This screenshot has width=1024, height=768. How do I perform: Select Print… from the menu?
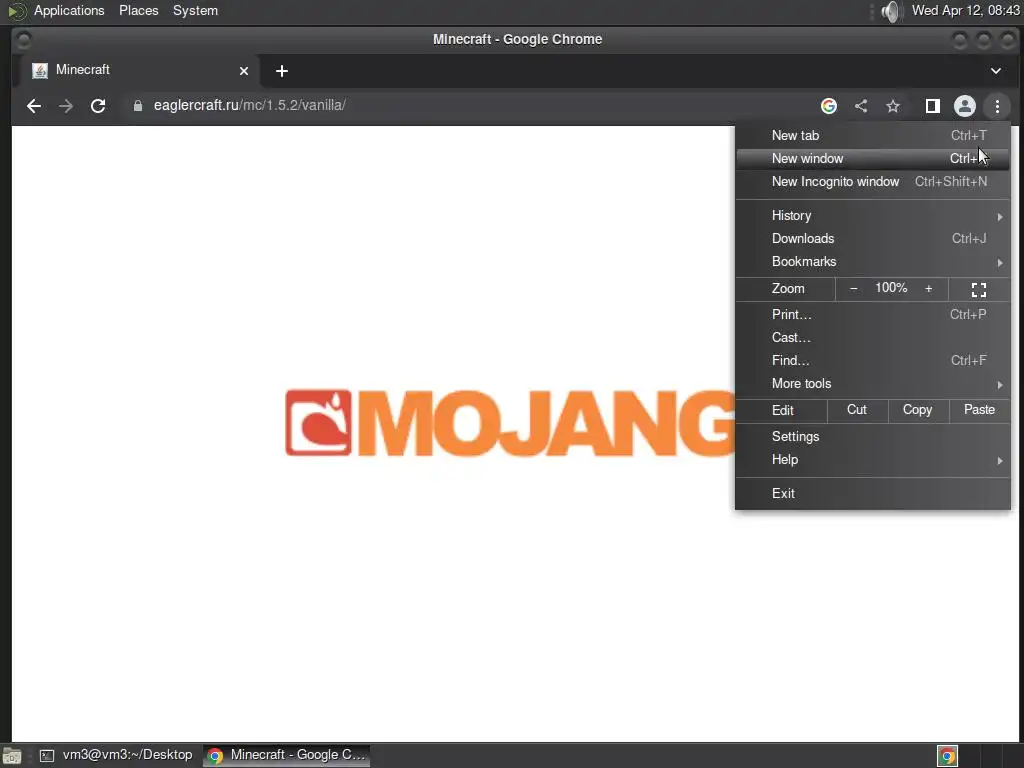tap(872, 314)
